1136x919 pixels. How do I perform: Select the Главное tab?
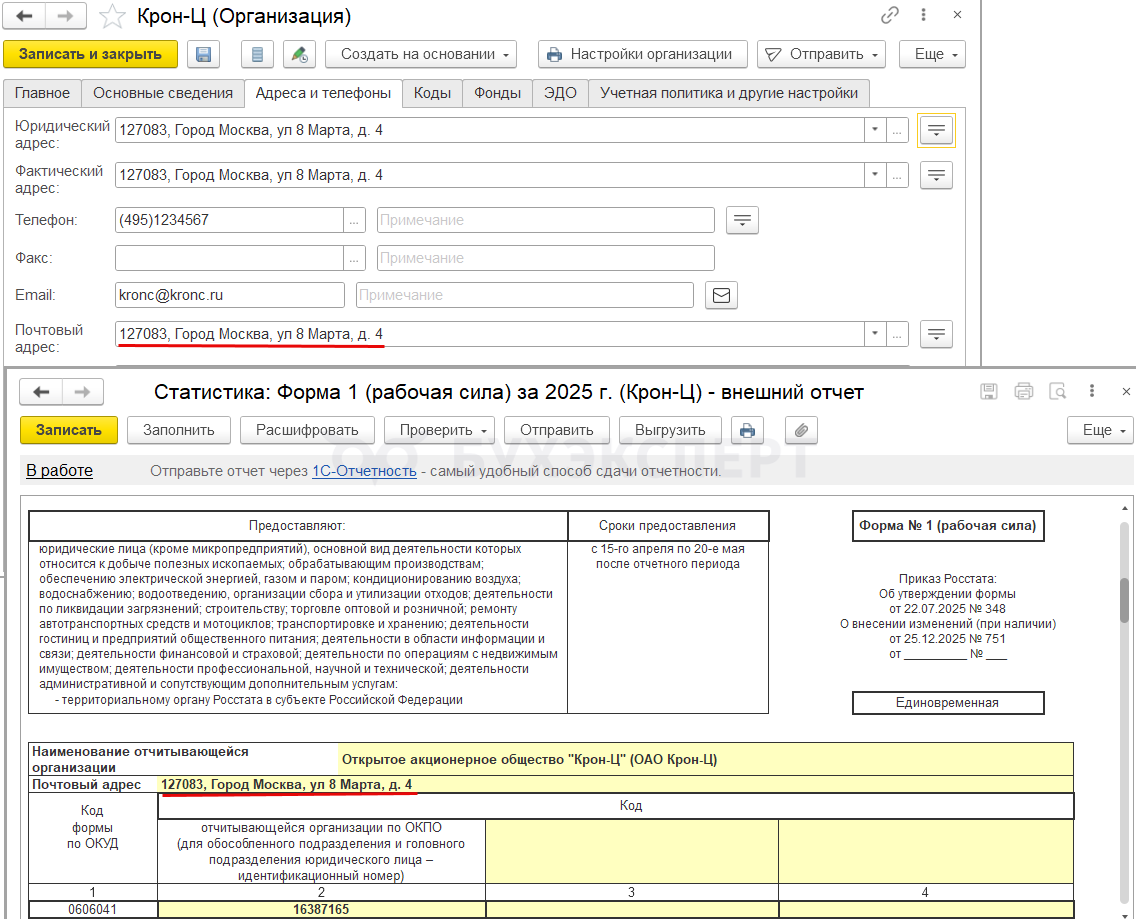point(42,93)
